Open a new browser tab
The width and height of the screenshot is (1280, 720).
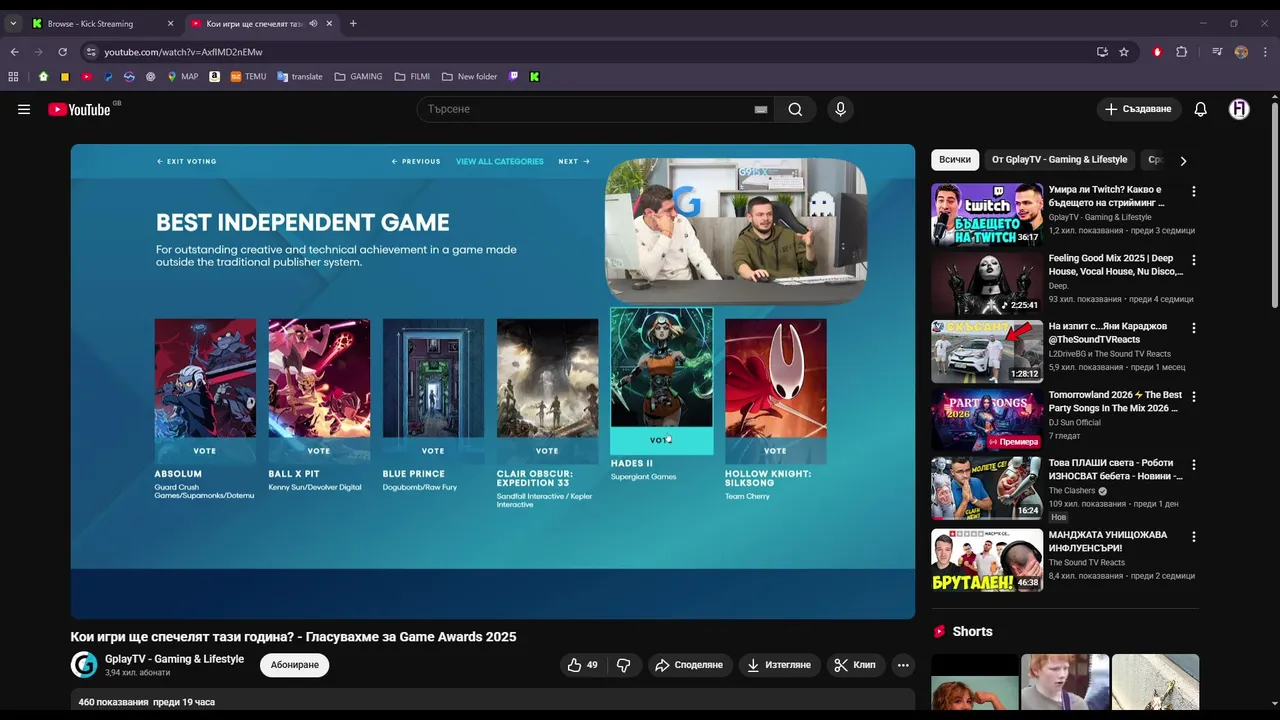point(353,23)
